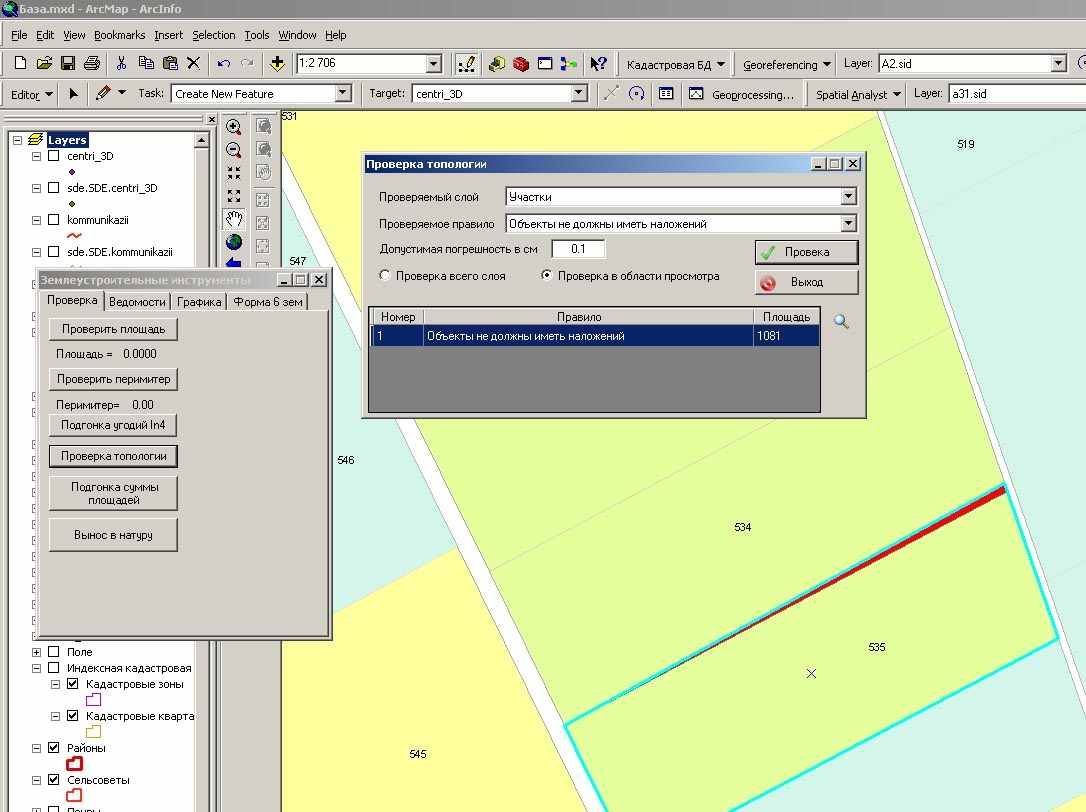Image resolution: width=1086 pixels, height=812 pixels.
Task: Paste from clipboard icon in toolbar
Action: [x=170, y=63]
